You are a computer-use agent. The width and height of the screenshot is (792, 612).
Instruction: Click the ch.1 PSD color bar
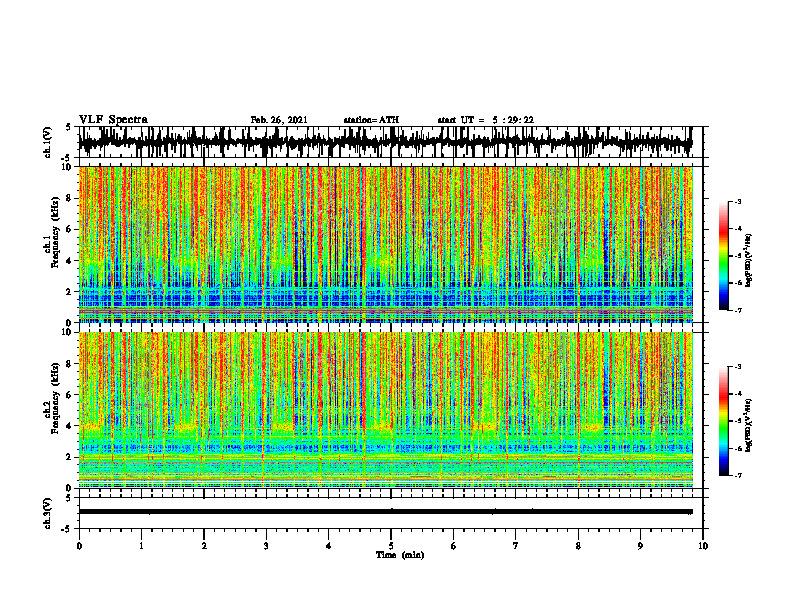(x=723, y=256)
